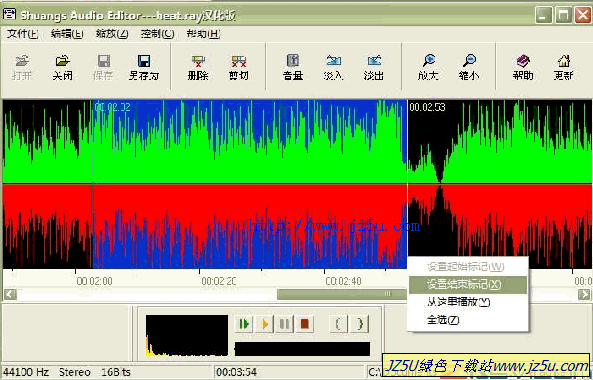Open the File (文件) menu
The image size is (593, 380).
tap(23, 34)
